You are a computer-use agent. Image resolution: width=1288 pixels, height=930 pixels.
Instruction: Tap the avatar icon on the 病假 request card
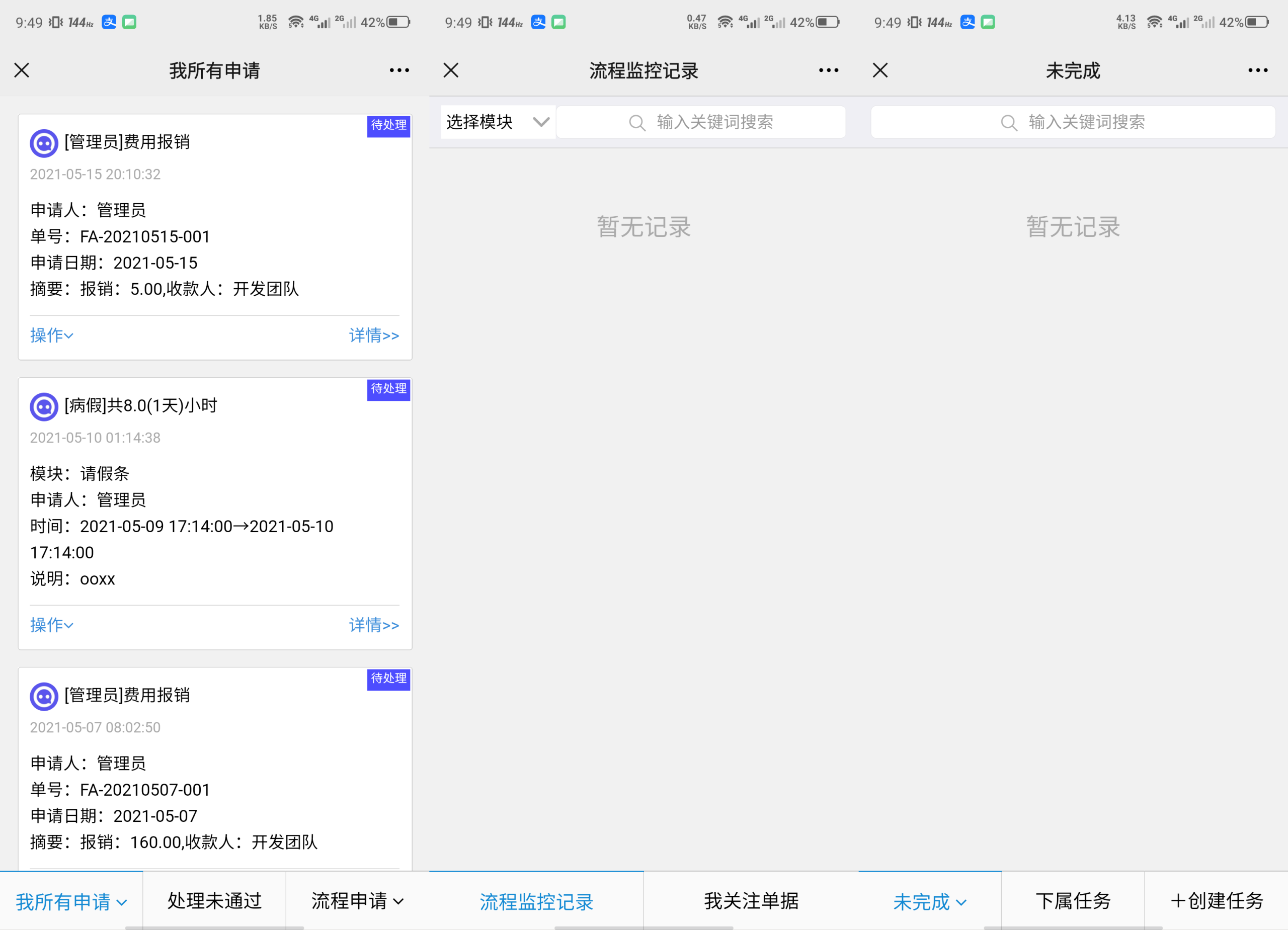point(44,406)
